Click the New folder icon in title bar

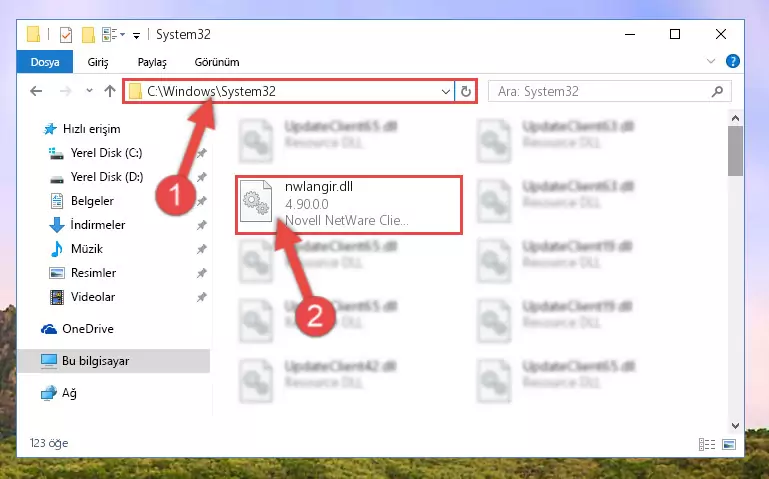(x=88, y=35)
